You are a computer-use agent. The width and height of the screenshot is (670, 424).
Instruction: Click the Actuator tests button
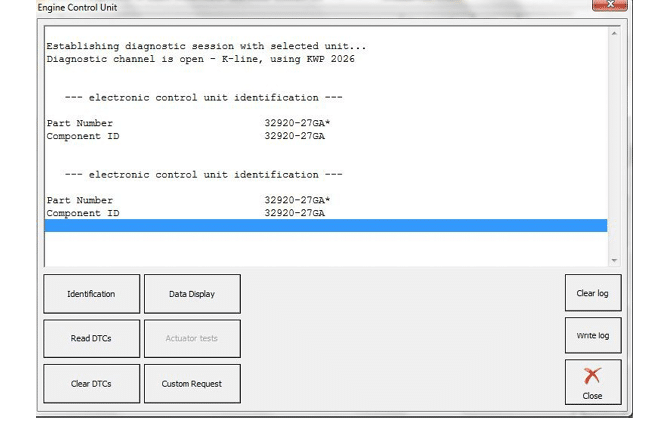[x=192, y=339]
